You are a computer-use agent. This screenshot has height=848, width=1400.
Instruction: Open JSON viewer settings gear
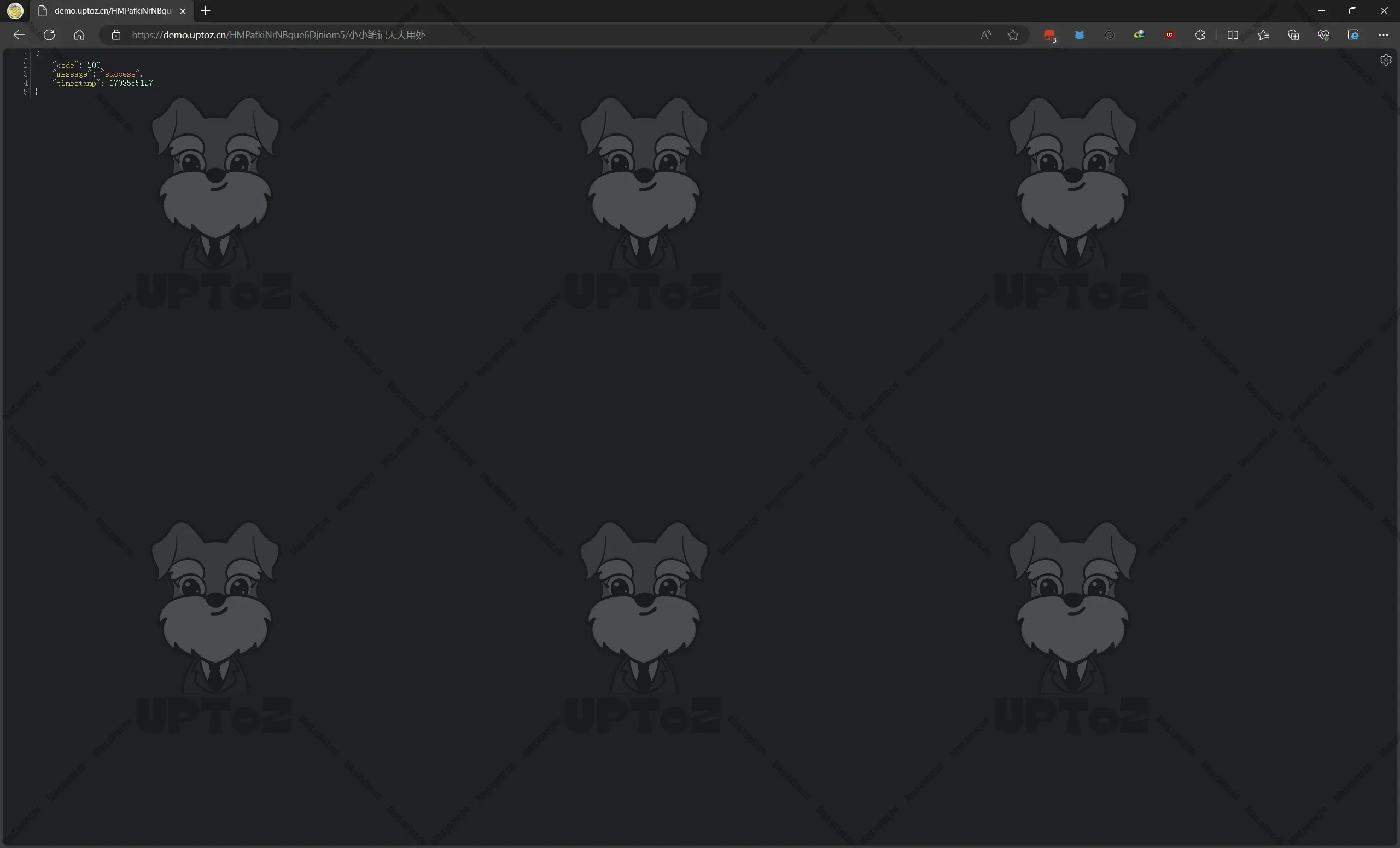1386,60
